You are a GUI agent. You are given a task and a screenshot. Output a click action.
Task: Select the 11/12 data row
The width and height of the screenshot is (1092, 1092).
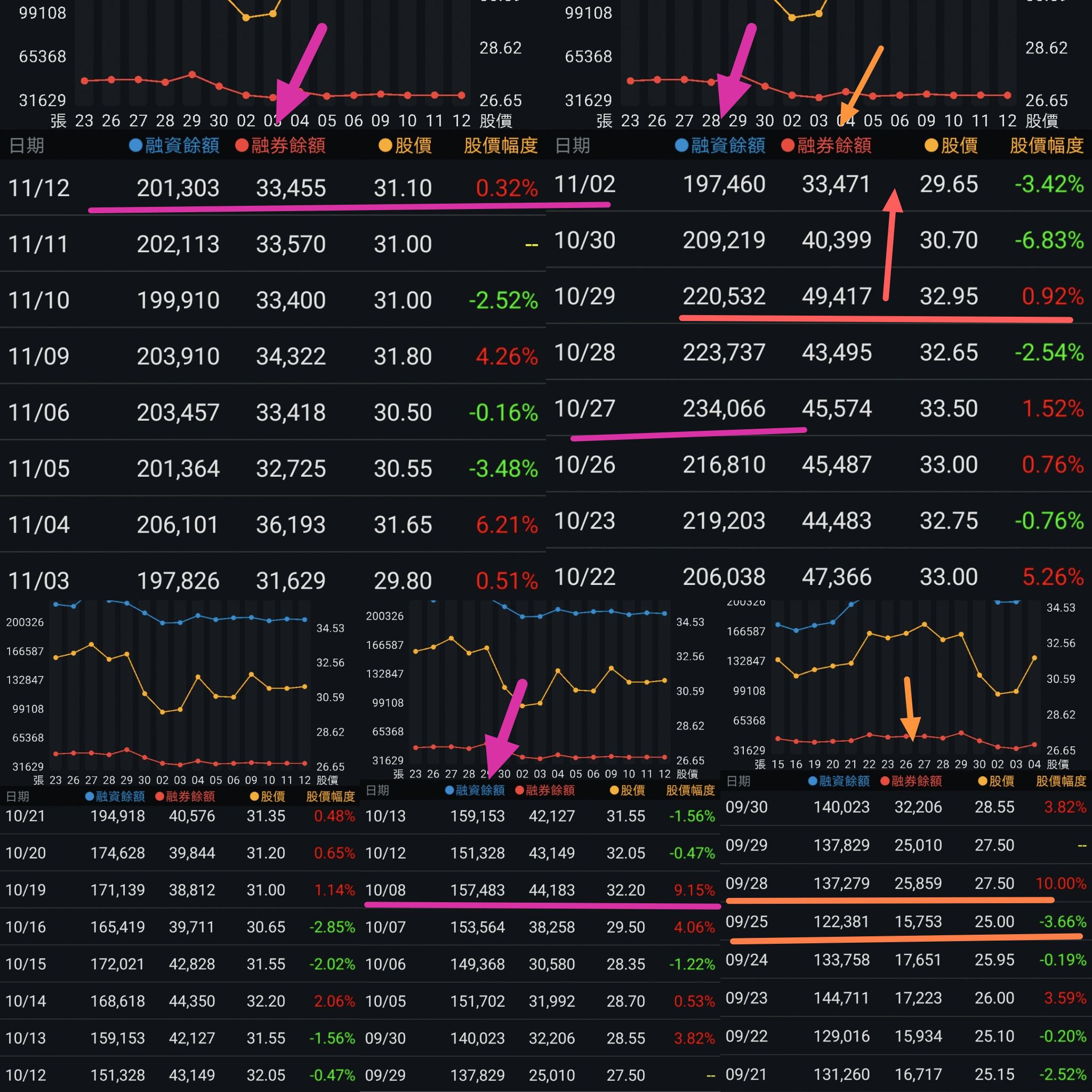[x=272, y=188]
